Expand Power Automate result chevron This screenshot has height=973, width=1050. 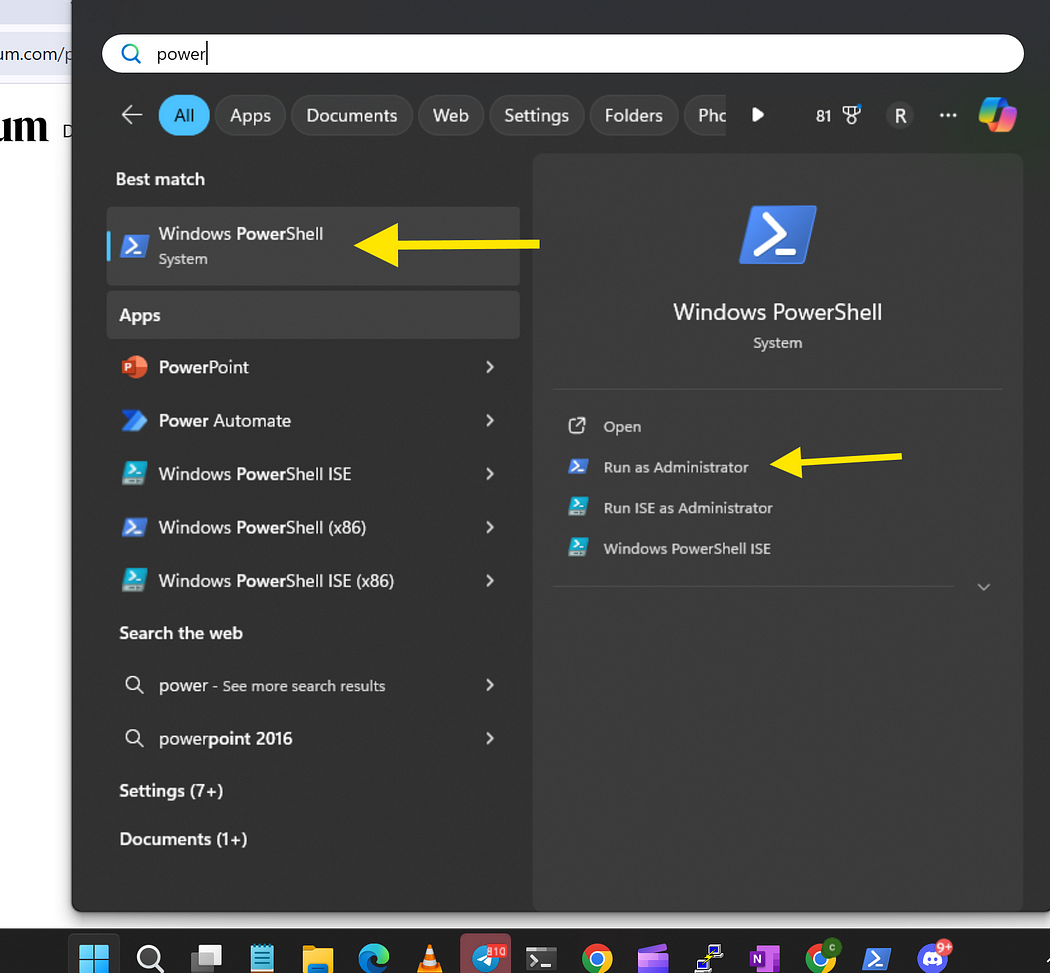click(490, 421)
